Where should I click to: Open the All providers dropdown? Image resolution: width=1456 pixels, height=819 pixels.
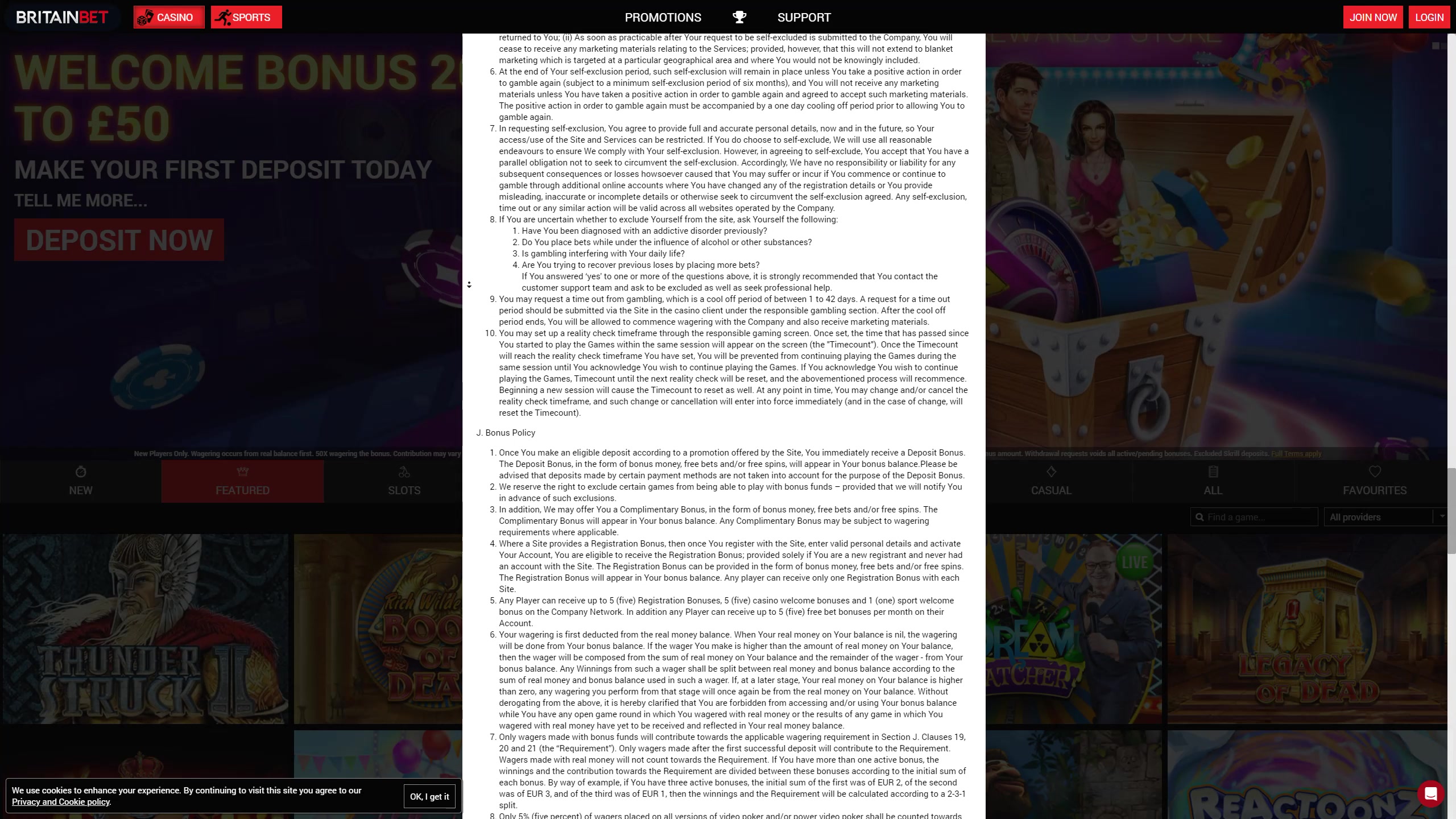[1378, 517]
